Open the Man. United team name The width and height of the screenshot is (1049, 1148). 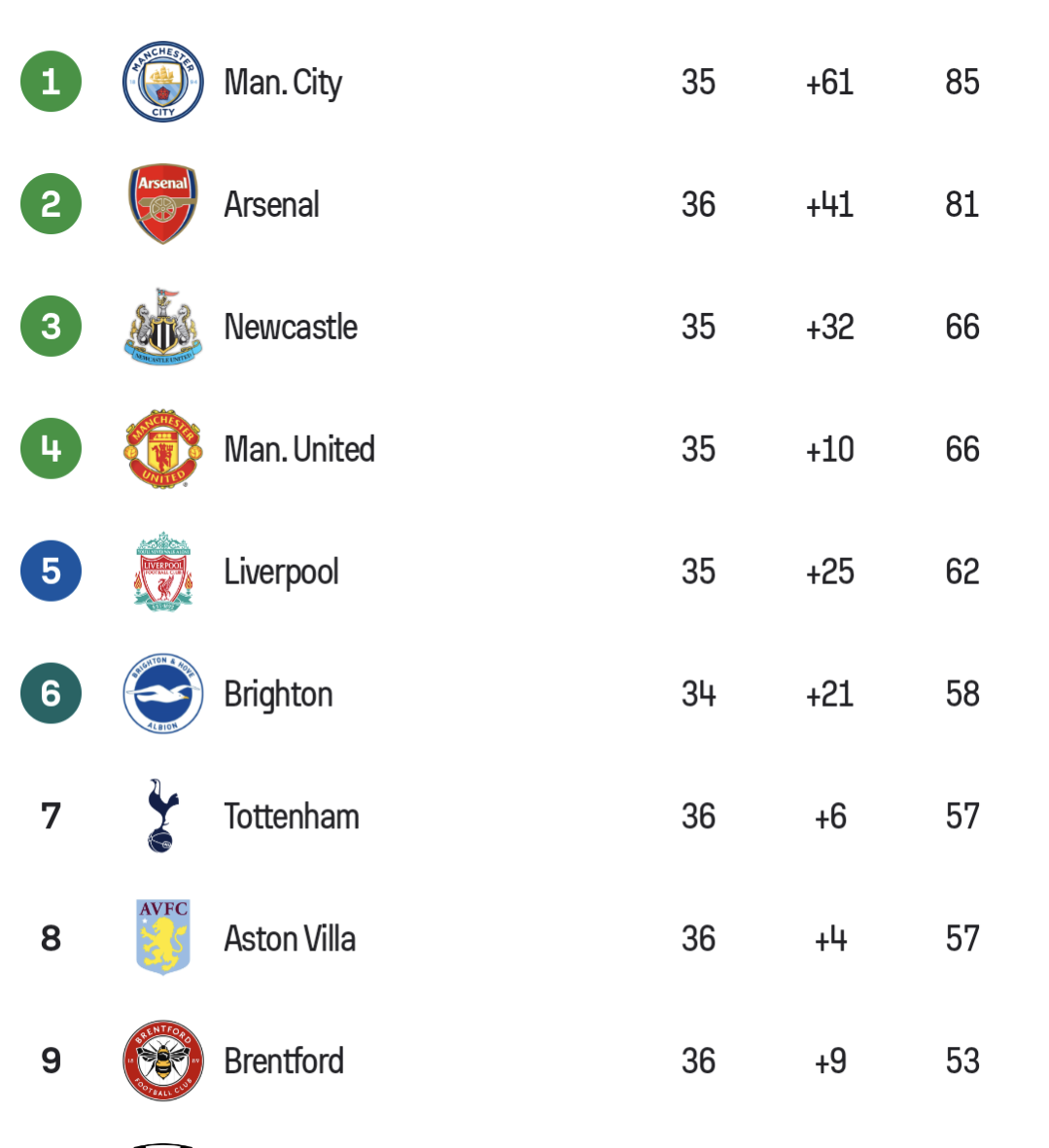(299, 449)
